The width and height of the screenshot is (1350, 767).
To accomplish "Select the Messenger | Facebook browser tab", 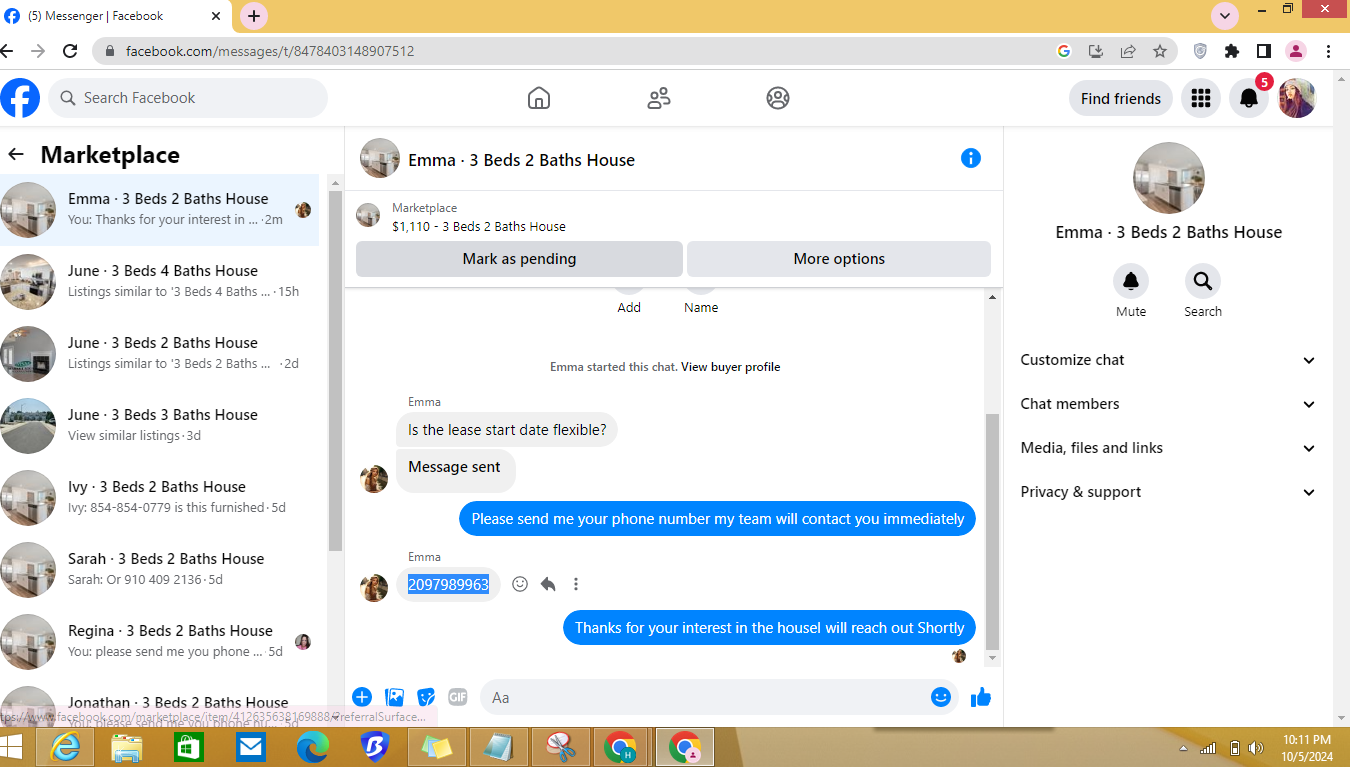I will click(x=115, y=16).
